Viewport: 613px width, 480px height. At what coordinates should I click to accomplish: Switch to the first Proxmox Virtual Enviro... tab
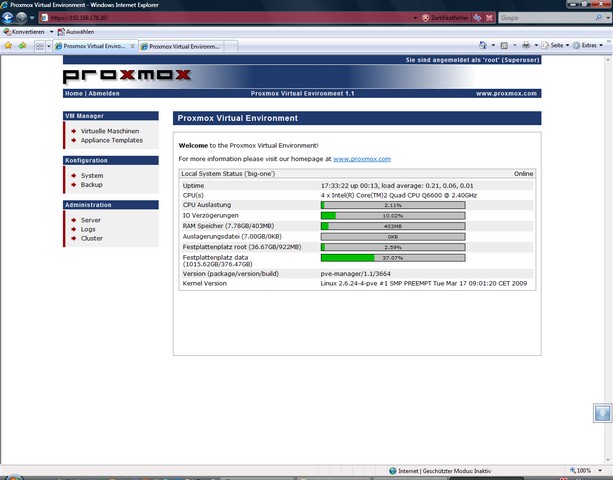pyautogui.click(x=91, y=46)
